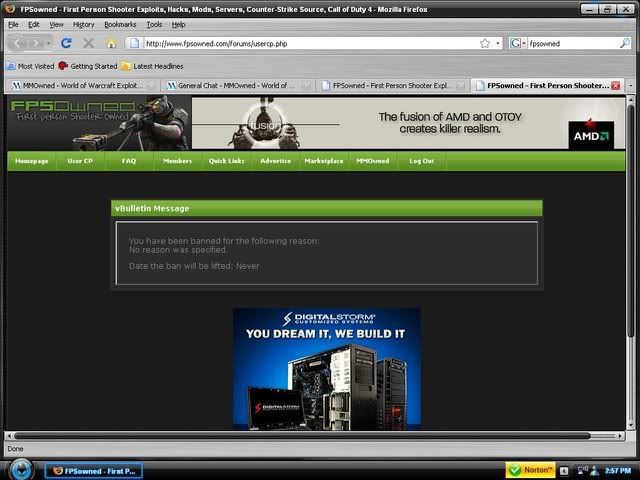Bookmark this page with the star icon
Image resolution: width=640 pixels, height=480 pixels.
(485, 43)
